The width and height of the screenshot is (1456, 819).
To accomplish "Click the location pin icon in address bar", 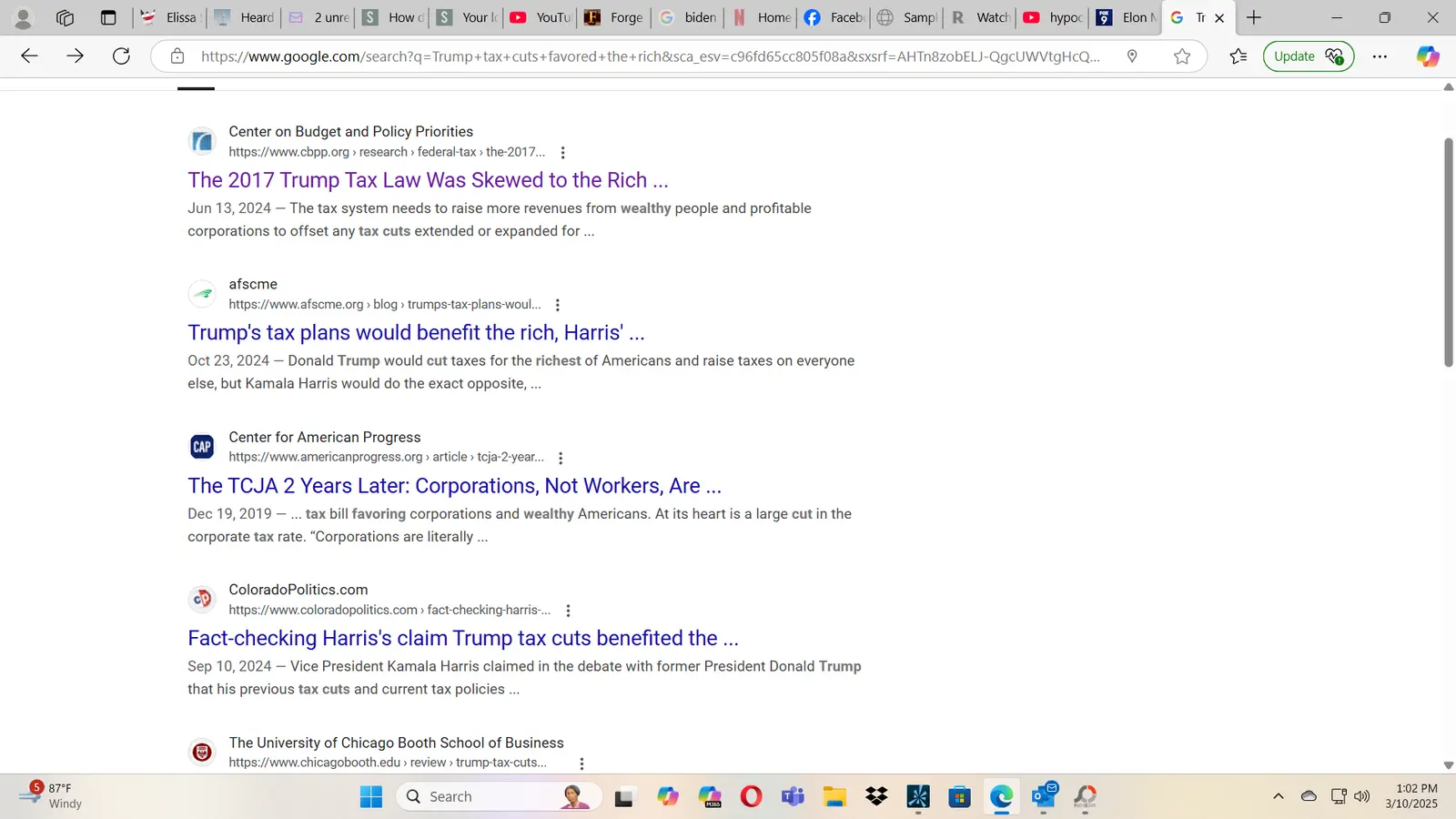I will click(x=1132, y=56).
